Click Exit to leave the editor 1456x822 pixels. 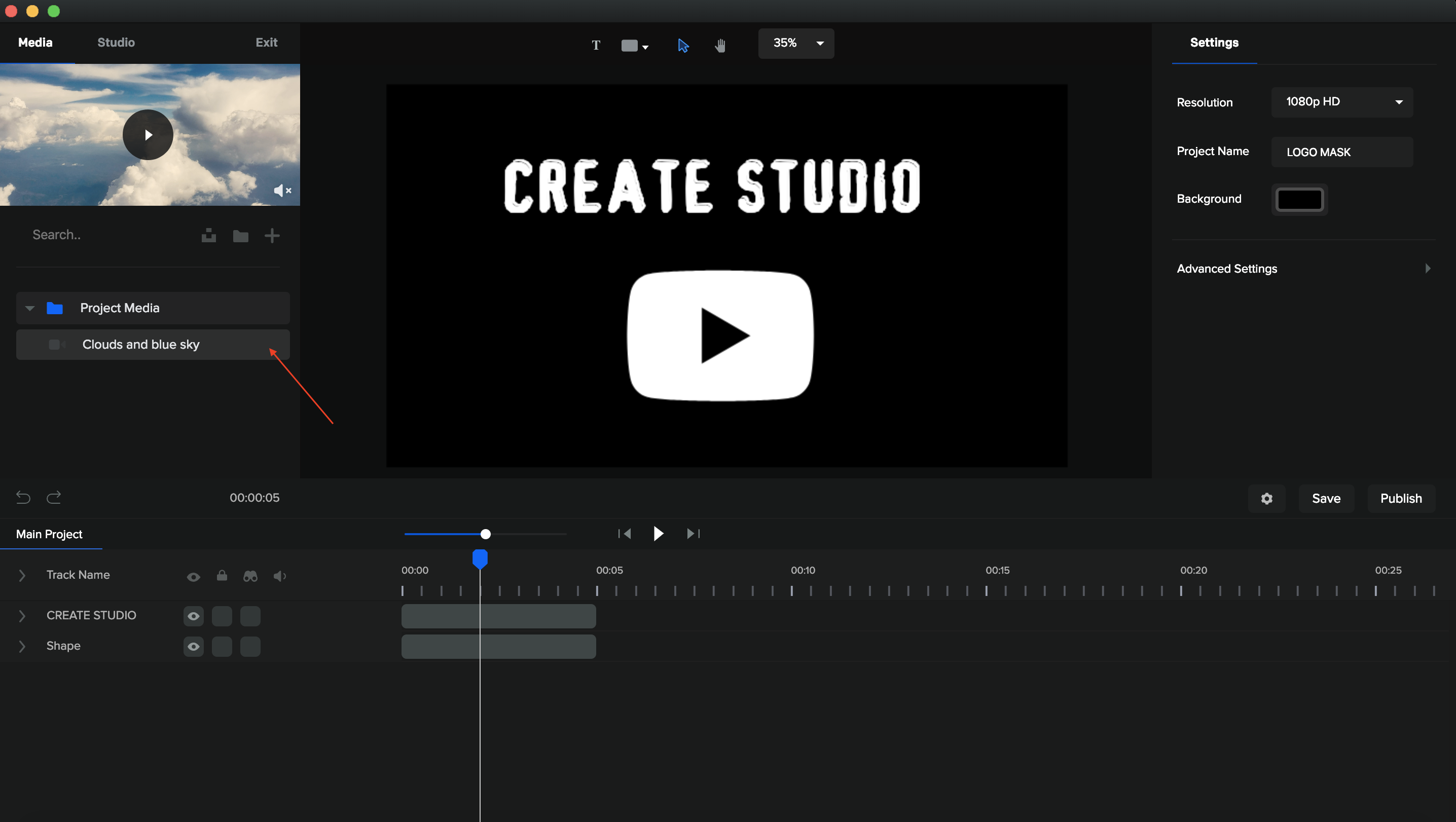coord(266,43)
